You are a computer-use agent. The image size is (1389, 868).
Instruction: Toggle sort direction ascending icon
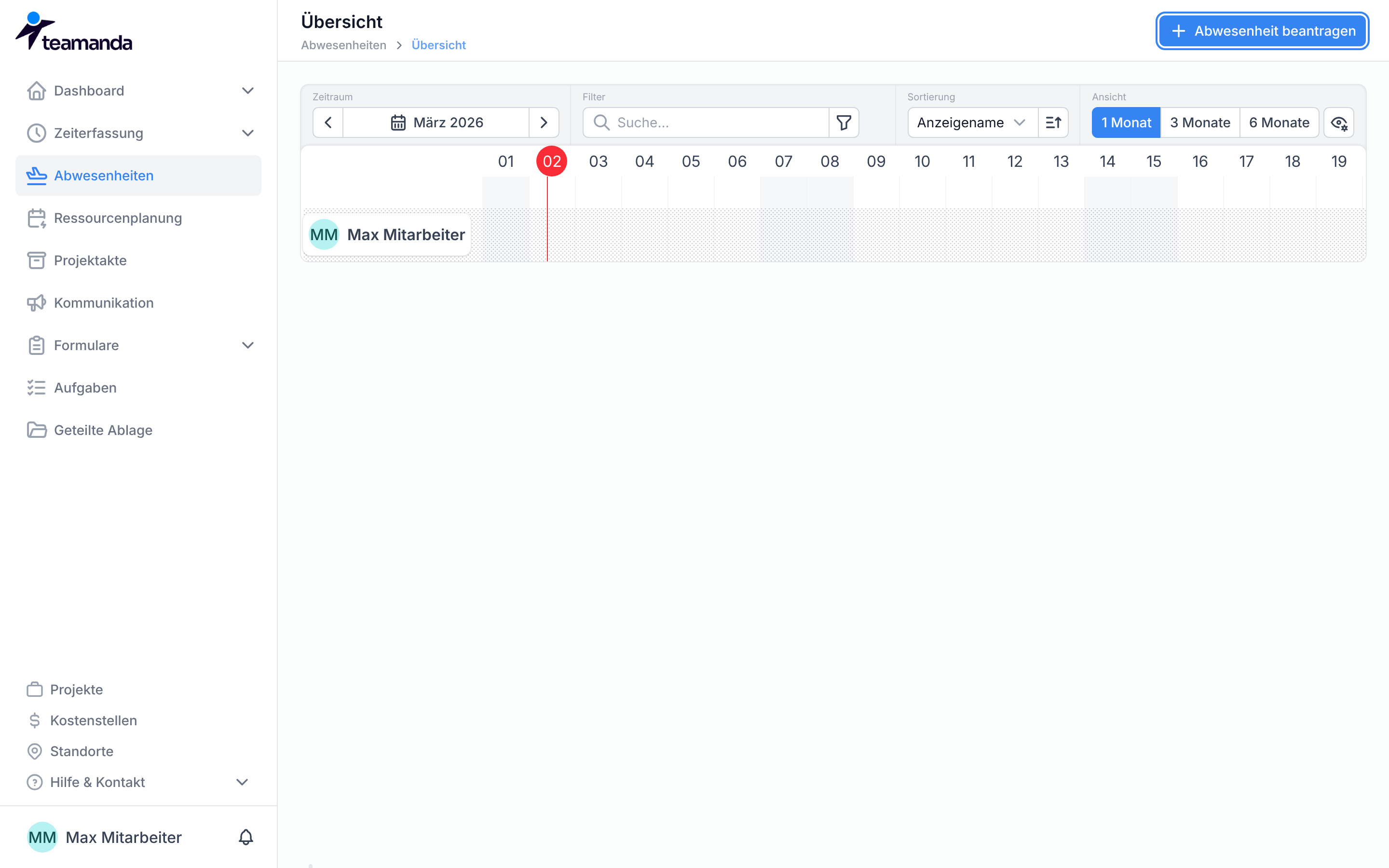[1053, 122]
